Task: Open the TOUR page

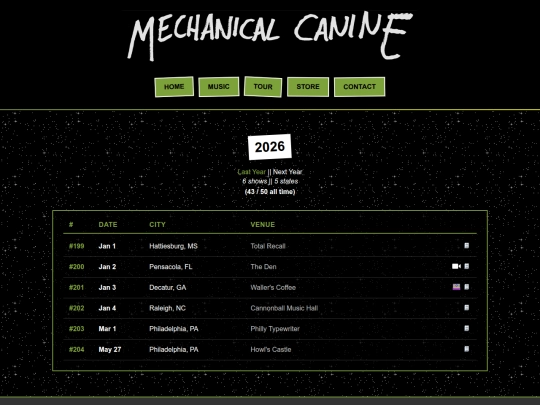Action: (x=263, y=87)
